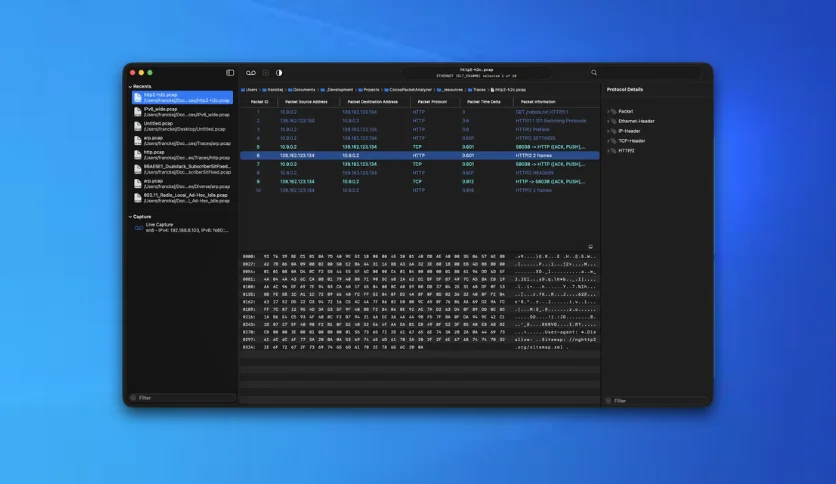Click the file icon beside Untitled.pcap
This screenshot has width=836, height=484.
tap(138, 126)
